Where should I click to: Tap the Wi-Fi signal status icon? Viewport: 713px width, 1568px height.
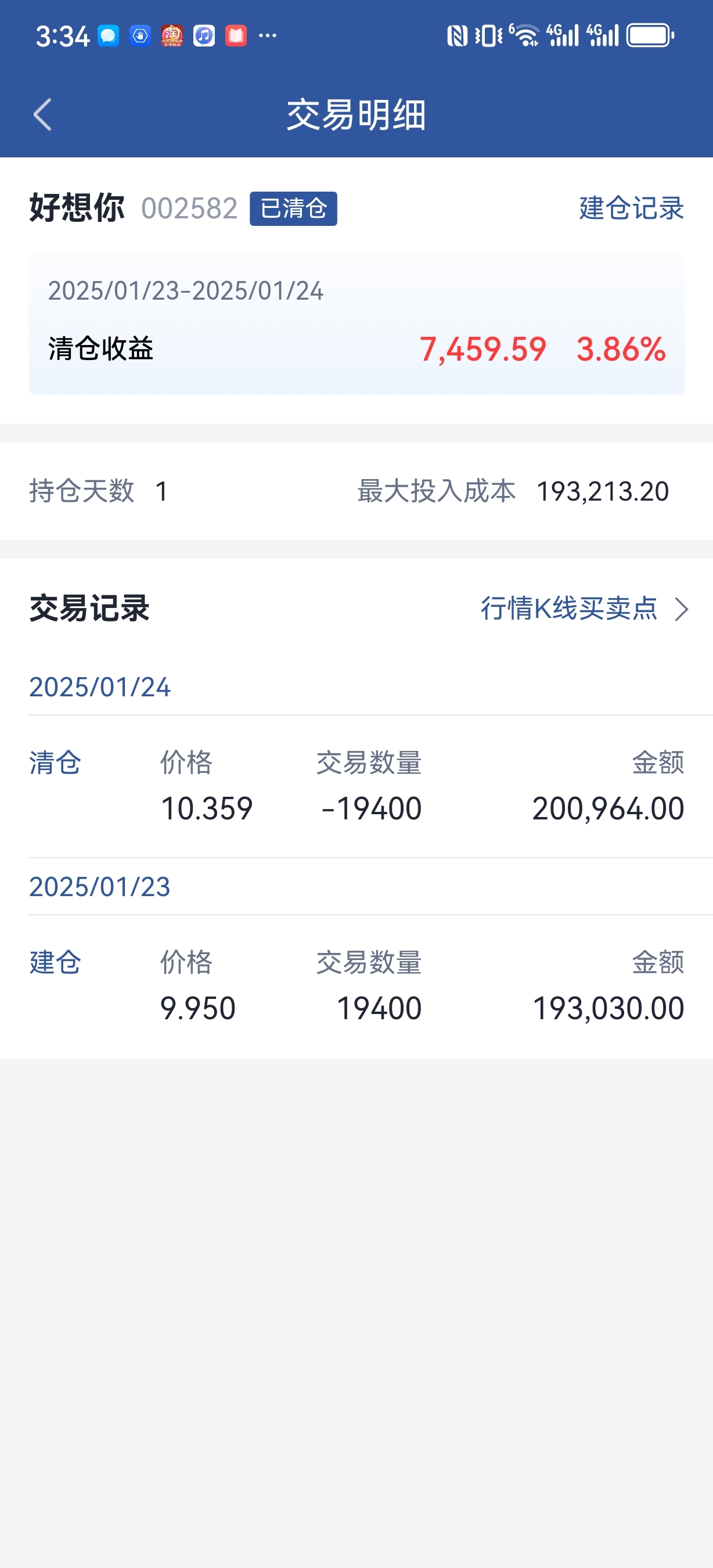524,35
